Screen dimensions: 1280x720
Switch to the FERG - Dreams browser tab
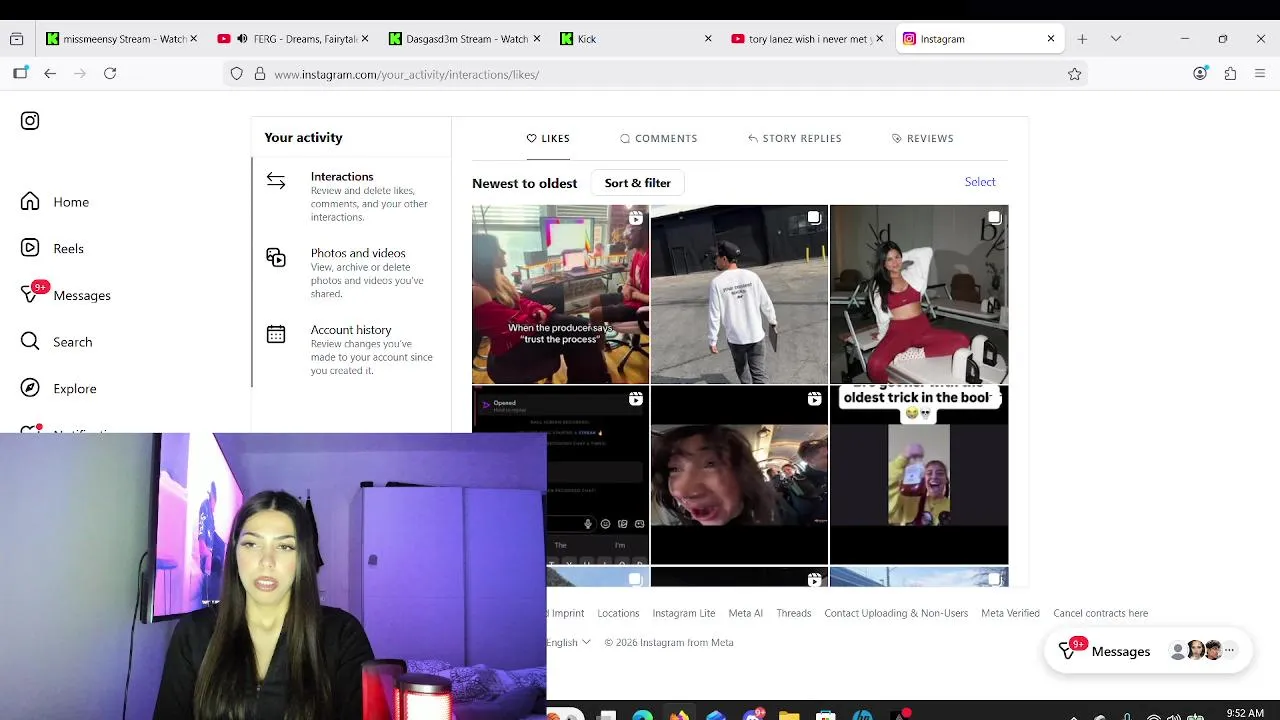tap(292, 39)
